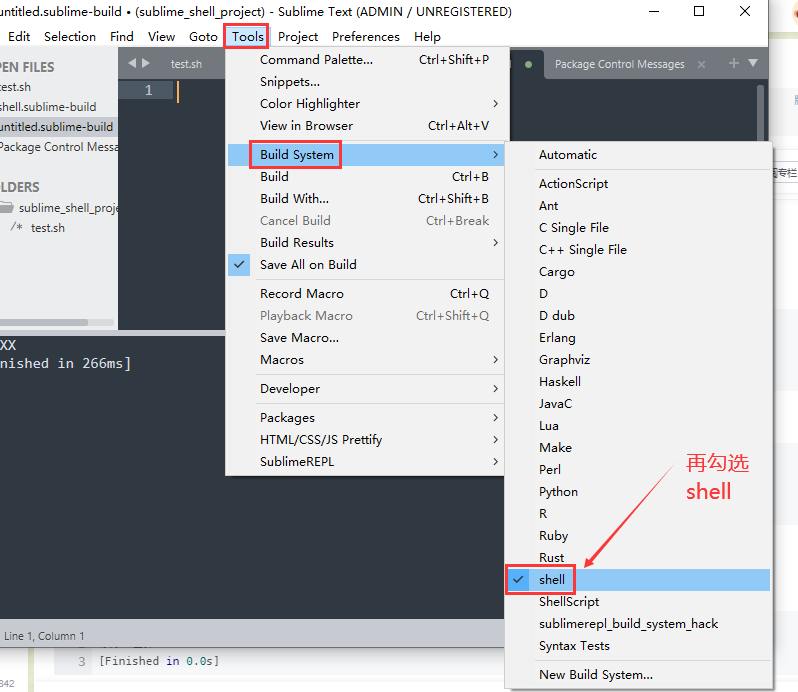The height and width of the screenshot is (692, 798).
Task: Click the new tab plus icon
Action: pyautogui.click(x=733, y=63)
